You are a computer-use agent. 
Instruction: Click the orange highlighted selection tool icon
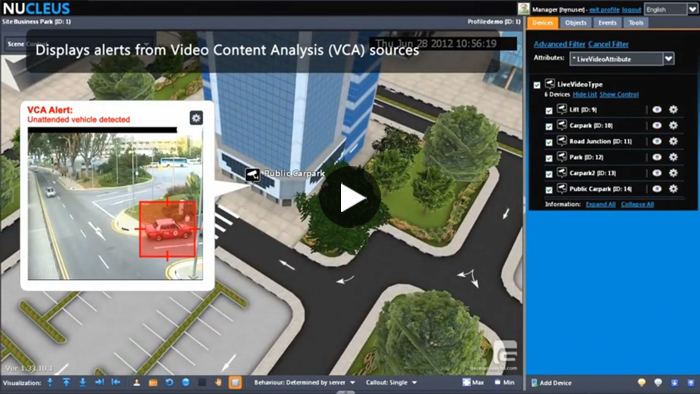click(235, 382)
